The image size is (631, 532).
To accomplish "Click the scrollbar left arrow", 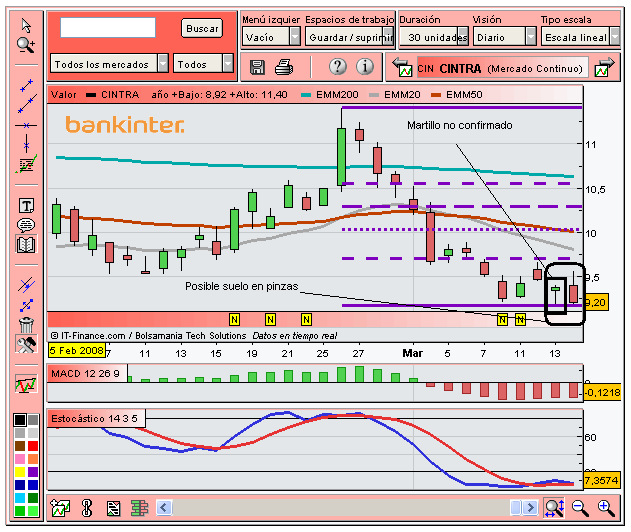I will pos(163,508).
